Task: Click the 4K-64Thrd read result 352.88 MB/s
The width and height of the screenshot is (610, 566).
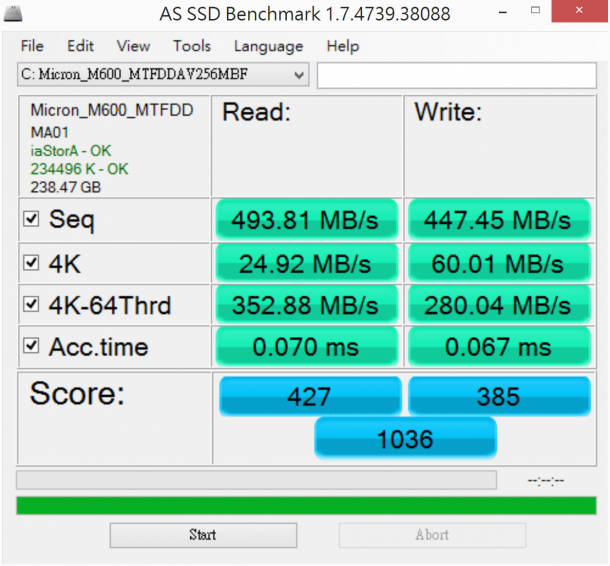Action: 307,305
